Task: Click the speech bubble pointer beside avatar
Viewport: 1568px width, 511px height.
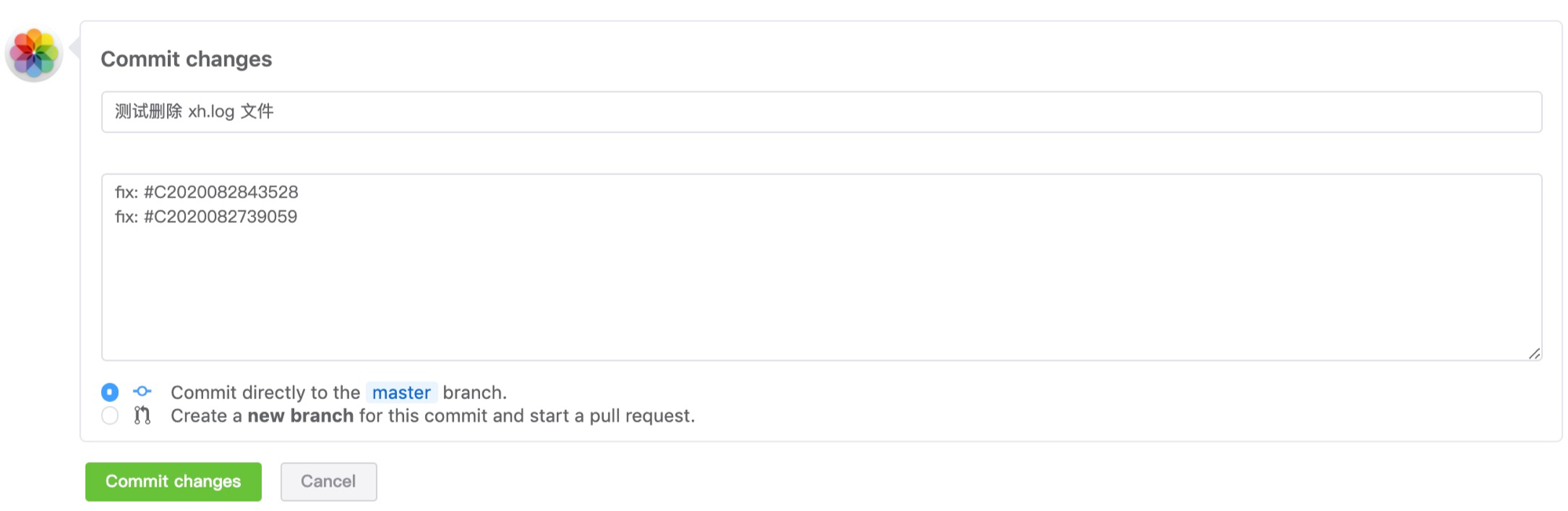Action: [x=75, y=48]
